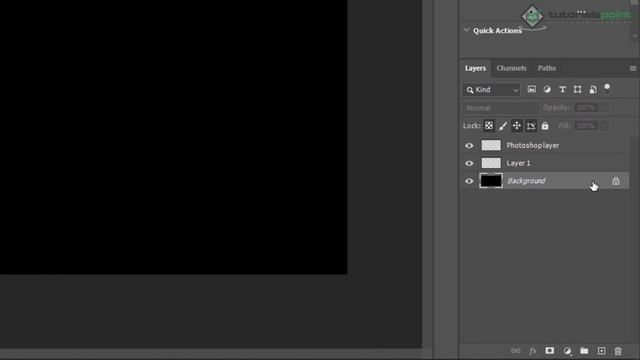The image size is (640, 360).
Task: Add layer style fx icon
Action: click(x=533, y=351)
